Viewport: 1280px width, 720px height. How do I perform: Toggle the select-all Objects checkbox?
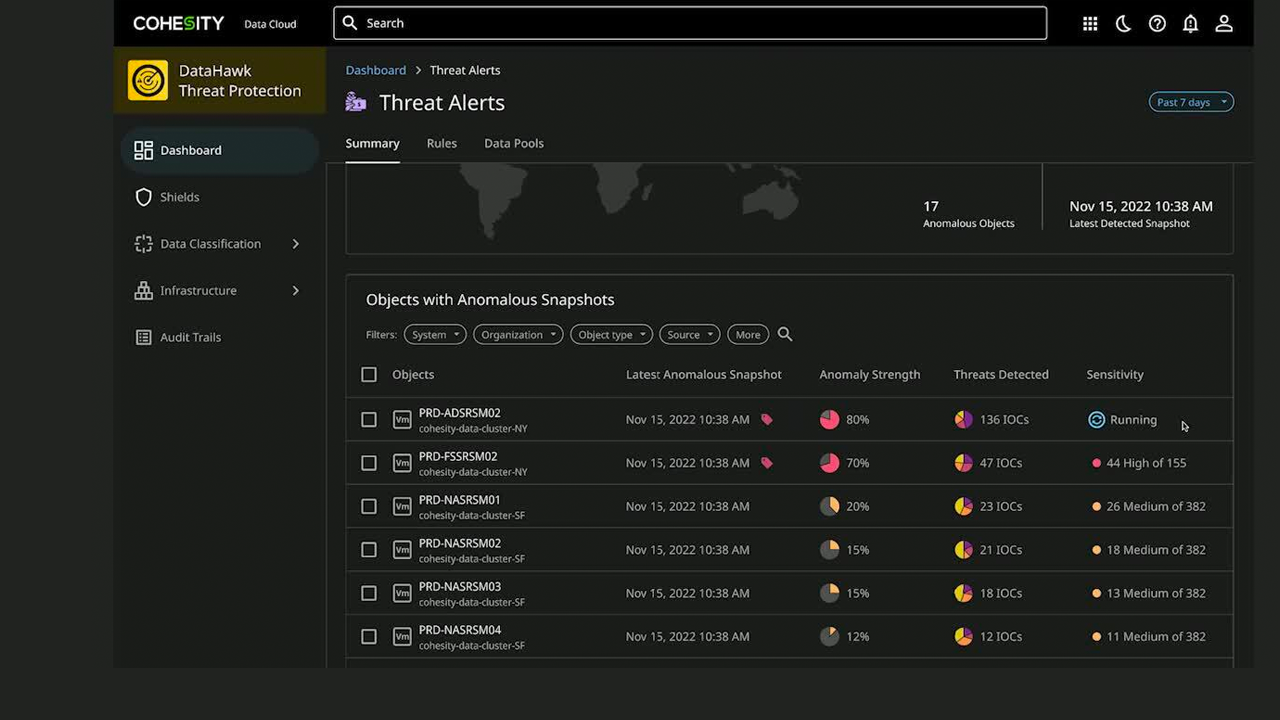click(369, 374)
